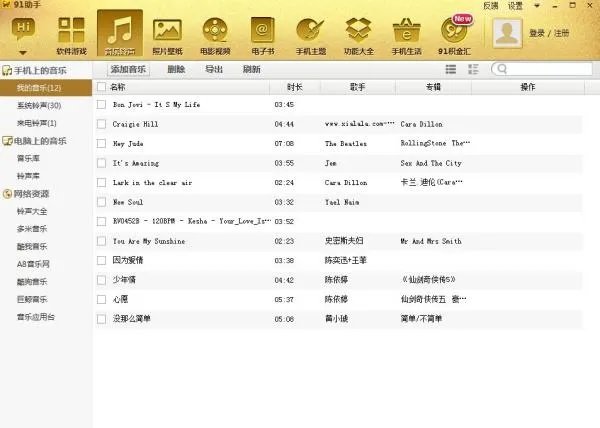Open A8音乐网 in sidebar

pyautogui.click(x=33, y=264)
